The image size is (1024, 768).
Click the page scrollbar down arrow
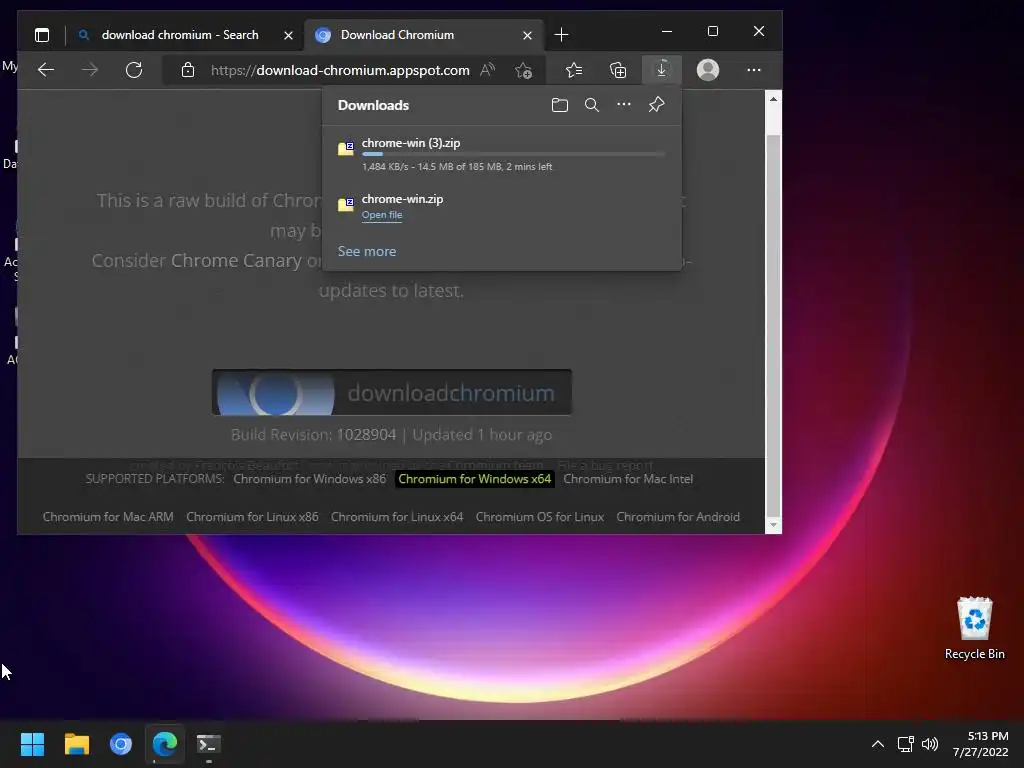tap(773, 524)
